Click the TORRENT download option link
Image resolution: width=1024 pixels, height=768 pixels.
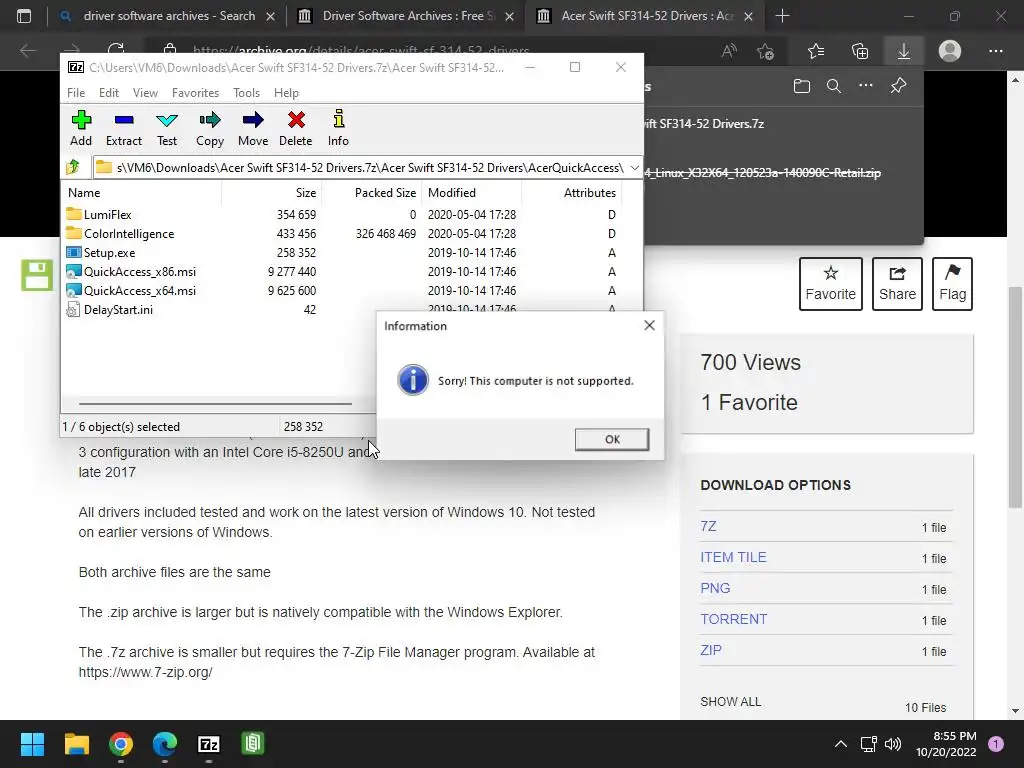[733, 619]
